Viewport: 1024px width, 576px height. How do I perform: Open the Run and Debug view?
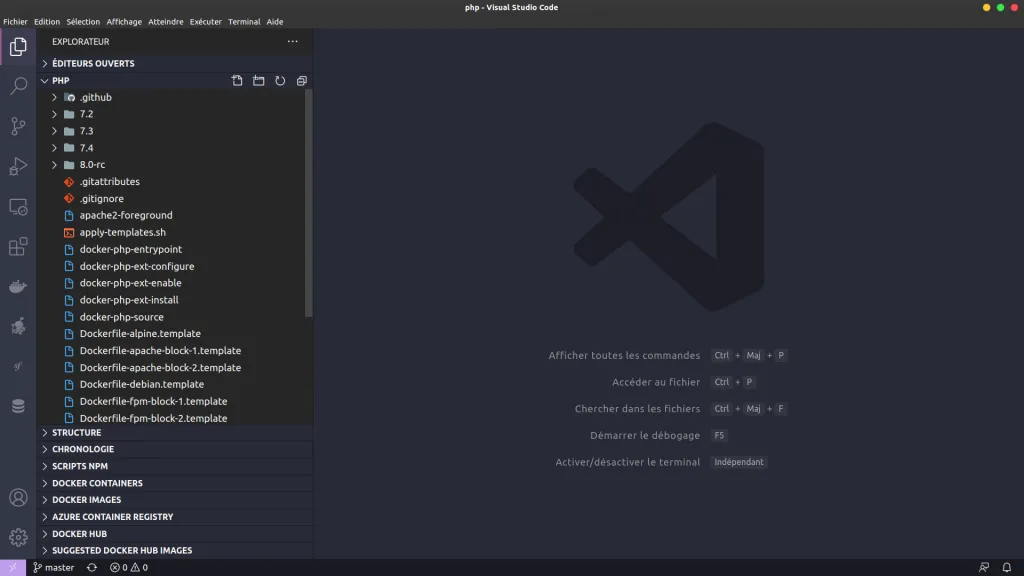[x=18, y=166]
